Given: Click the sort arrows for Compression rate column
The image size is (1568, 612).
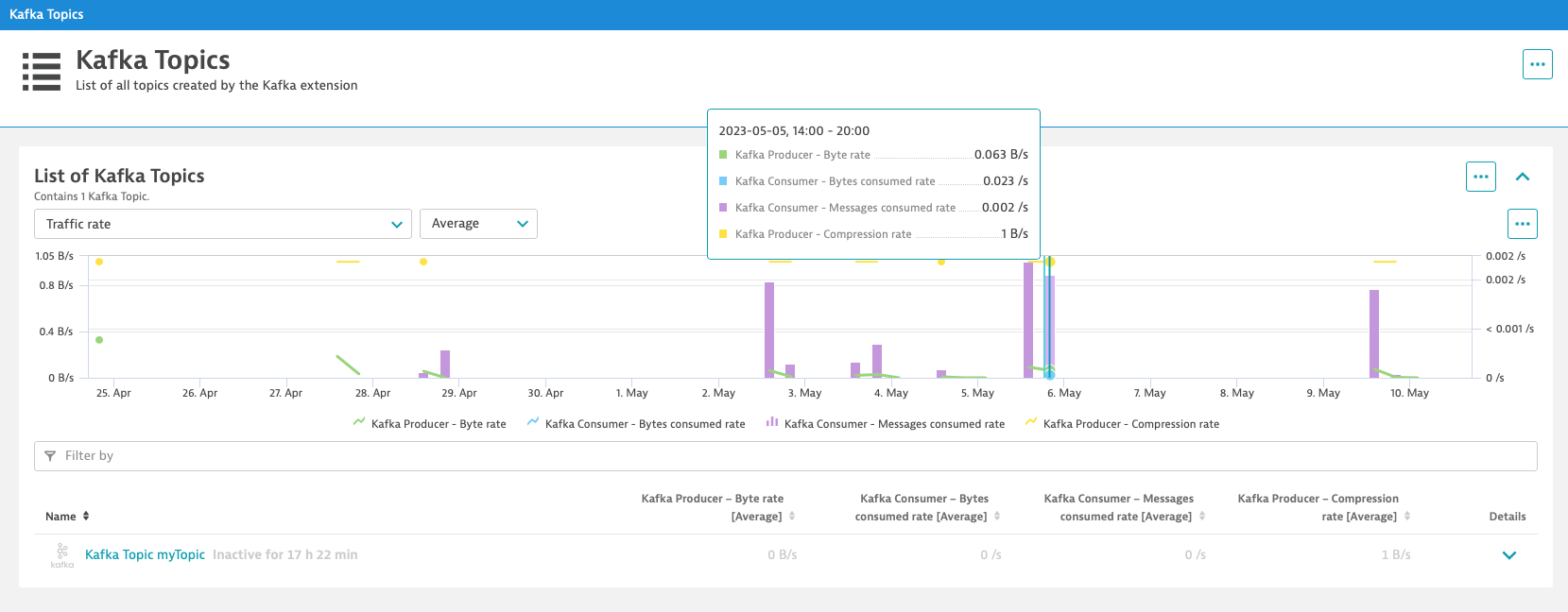Looking at the screenshot, I should tap(1407, 517).
